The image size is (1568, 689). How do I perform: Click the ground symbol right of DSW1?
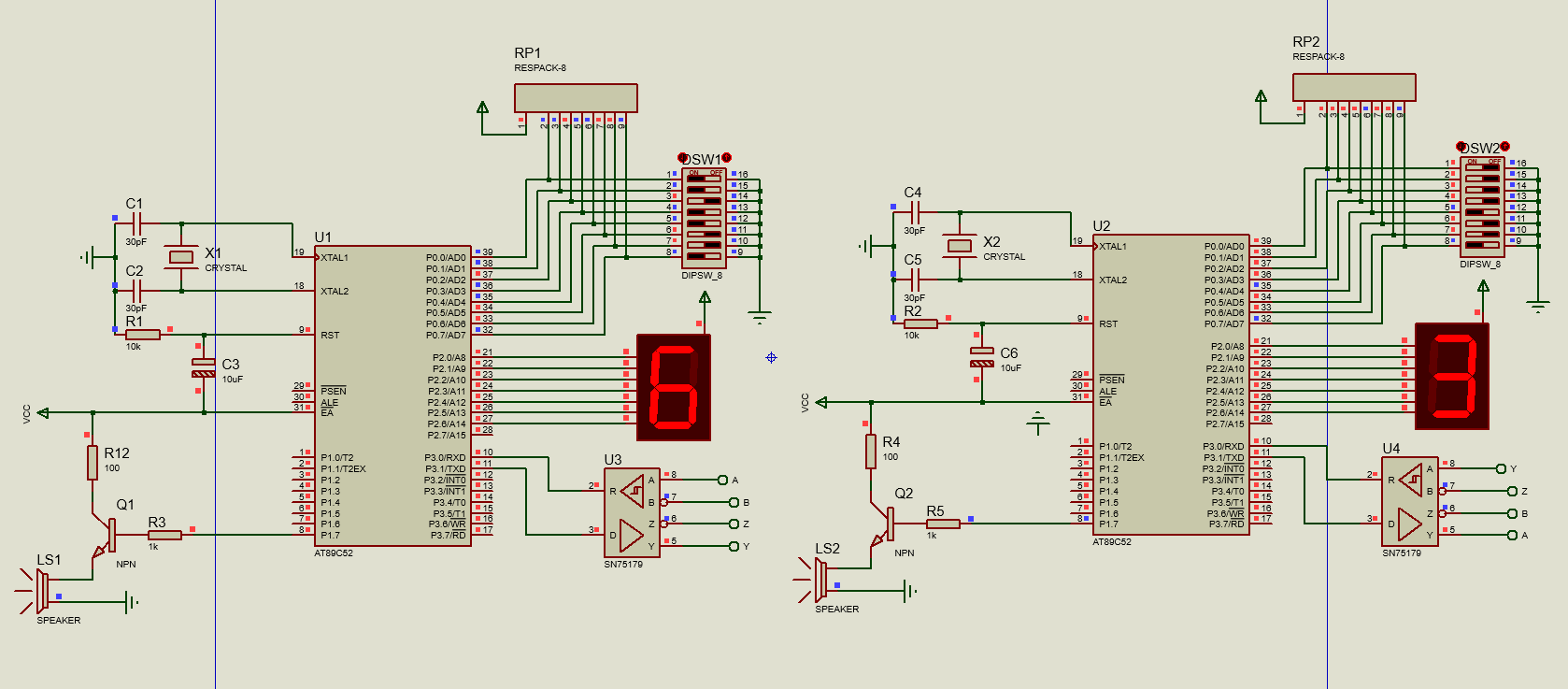click(x=760, y=319)
